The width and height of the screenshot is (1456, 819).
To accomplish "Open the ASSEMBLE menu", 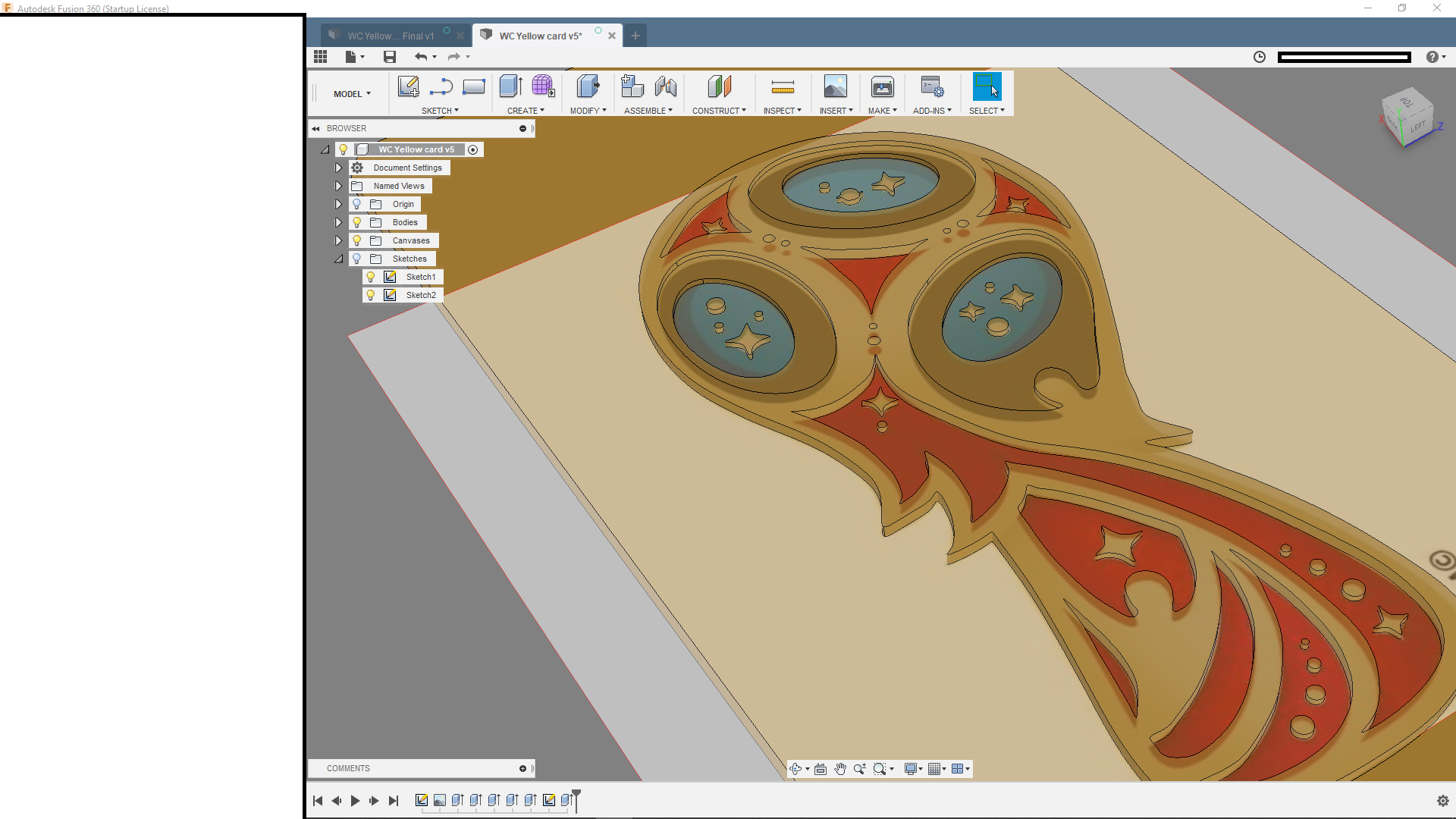I will pyautogui.click(x=648, y=111).
